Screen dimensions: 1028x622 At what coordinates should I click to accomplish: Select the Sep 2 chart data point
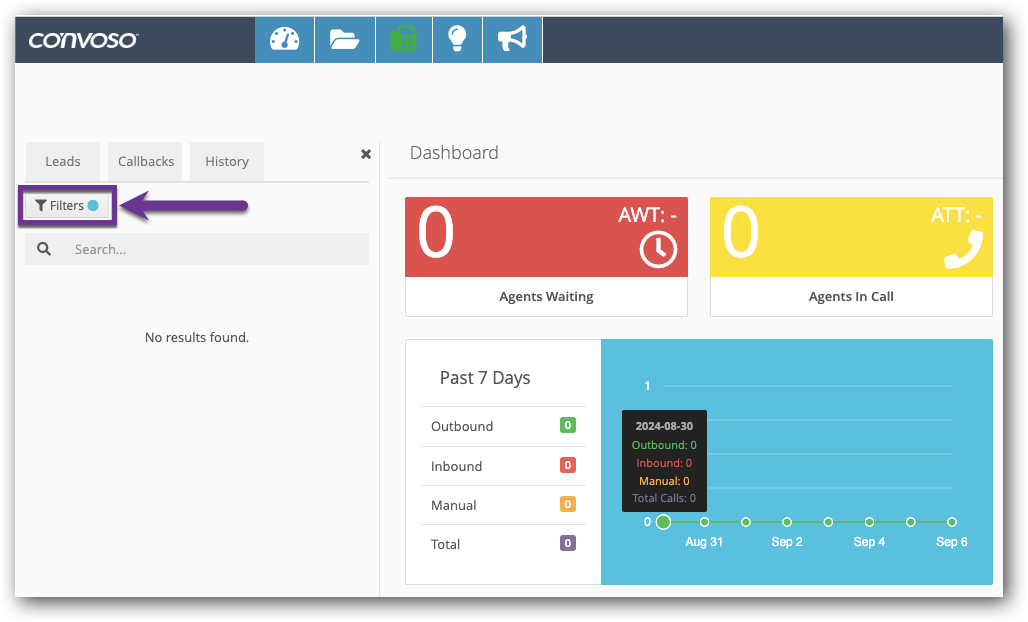pos(787,522)
